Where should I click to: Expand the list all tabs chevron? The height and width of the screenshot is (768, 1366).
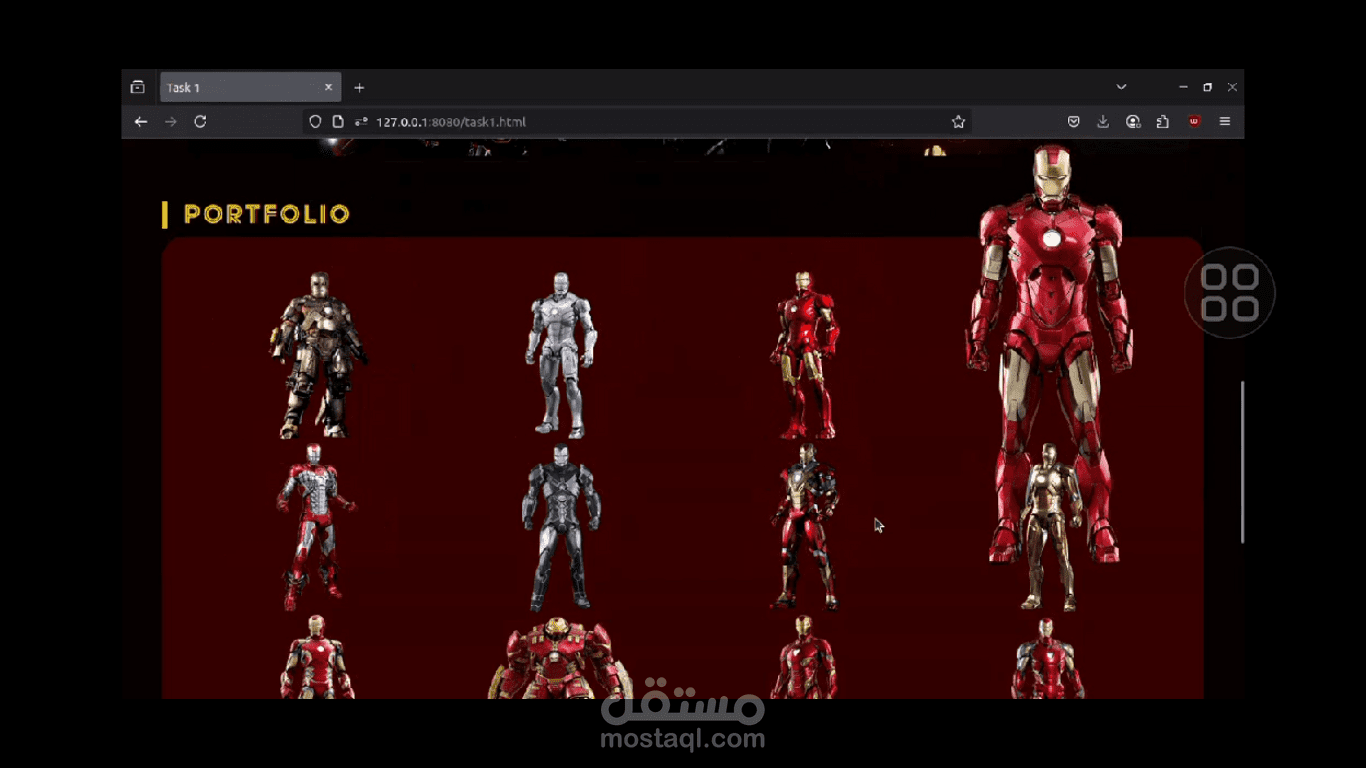pyautogui.click(x=1121, y=87)
